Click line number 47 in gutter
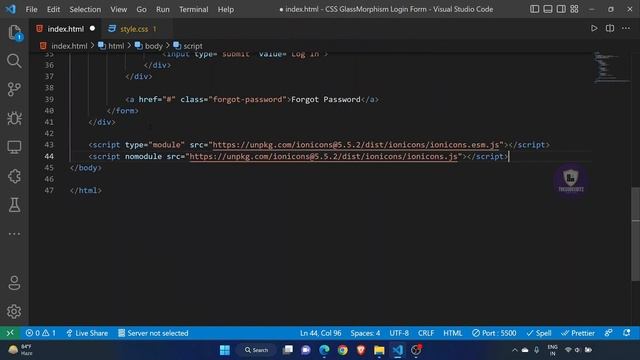Viewport: 640px width, 360px height. [x=49, y=191]
